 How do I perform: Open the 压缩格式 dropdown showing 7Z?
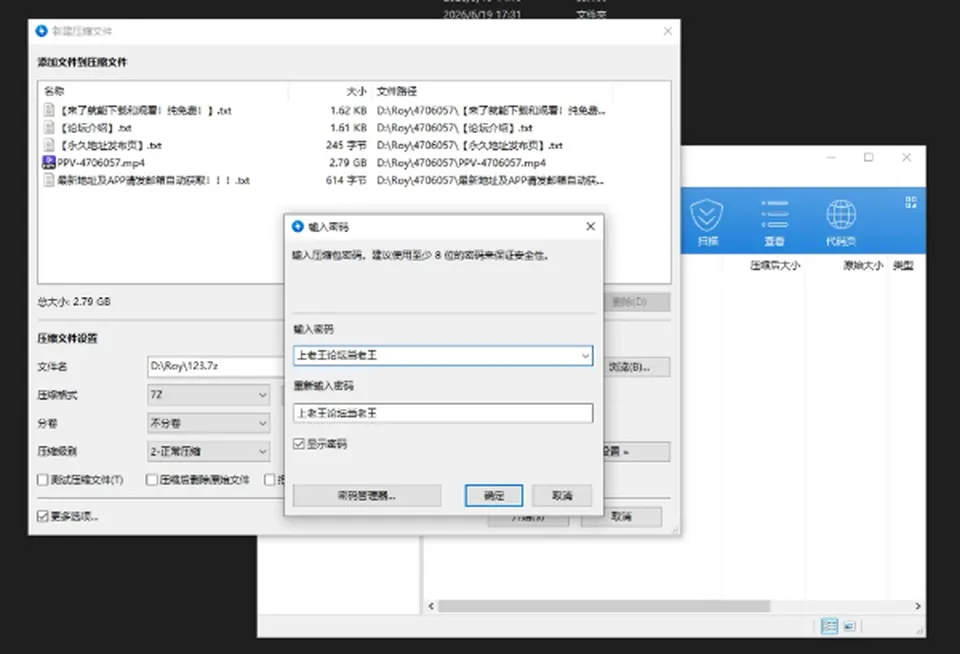pos(208,395)
